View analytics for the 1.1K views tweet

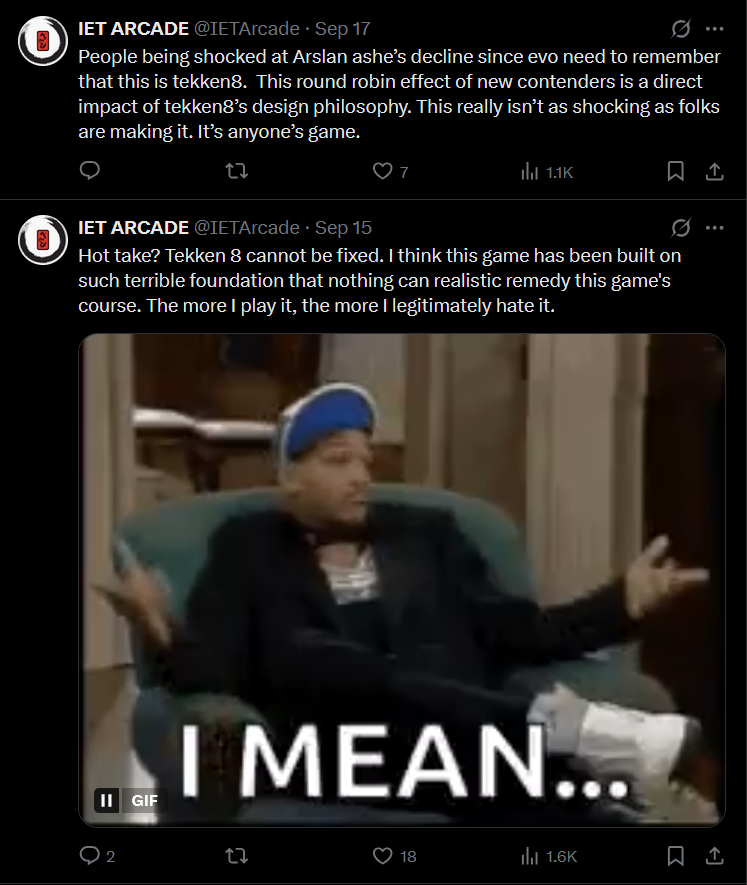tap(547, 172)
